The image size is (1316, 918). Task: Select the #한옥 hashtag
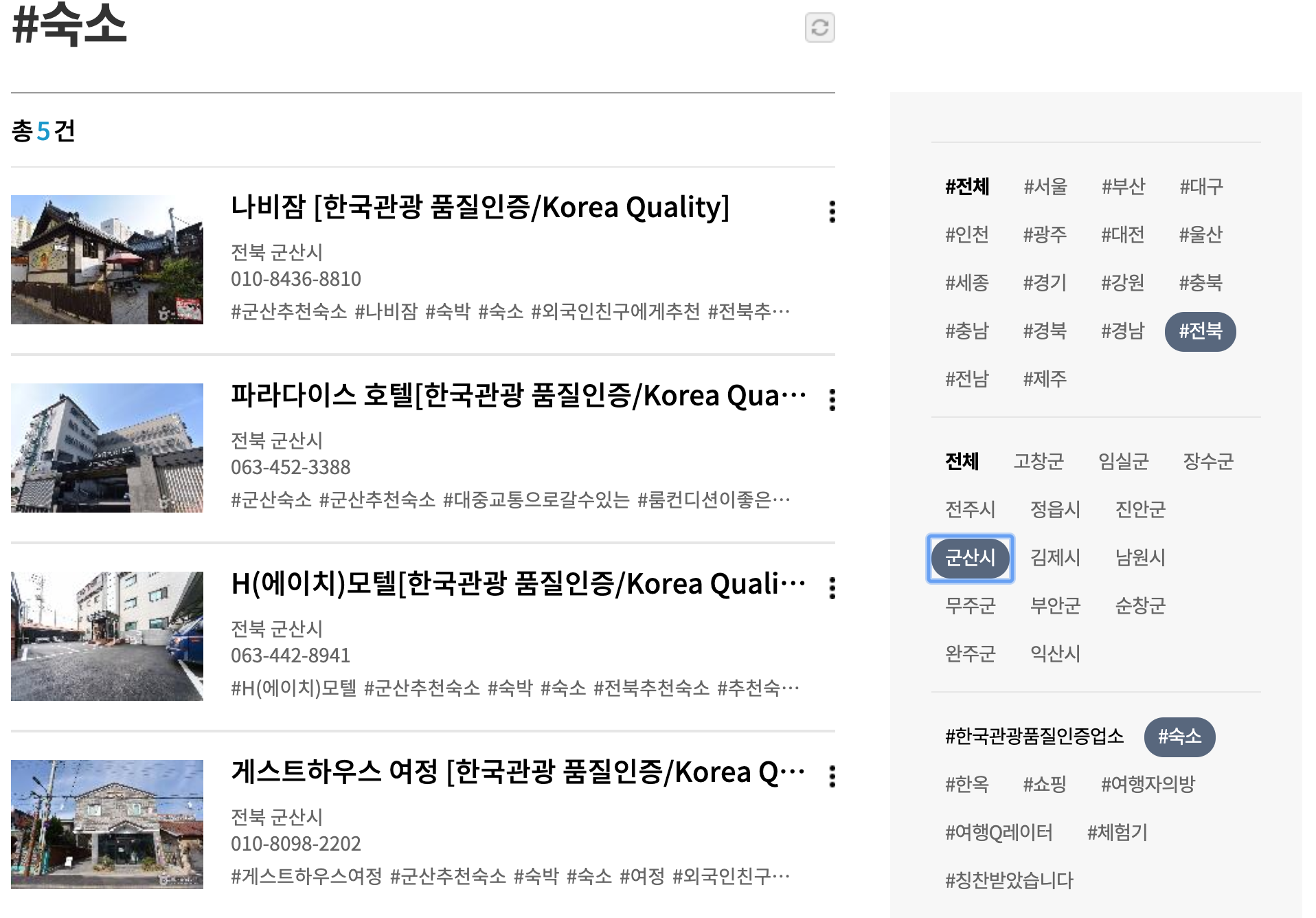point(967,785)
